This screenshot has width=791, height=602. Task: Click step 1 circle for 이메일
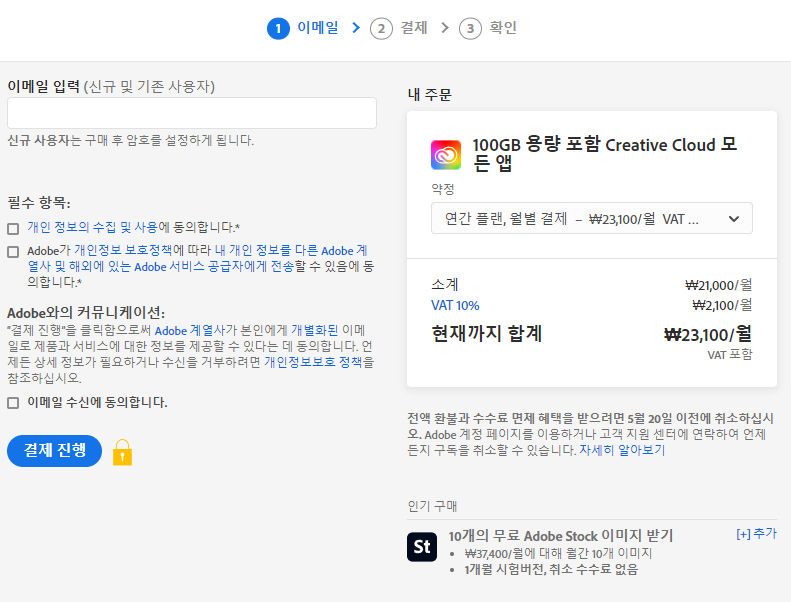278,29
